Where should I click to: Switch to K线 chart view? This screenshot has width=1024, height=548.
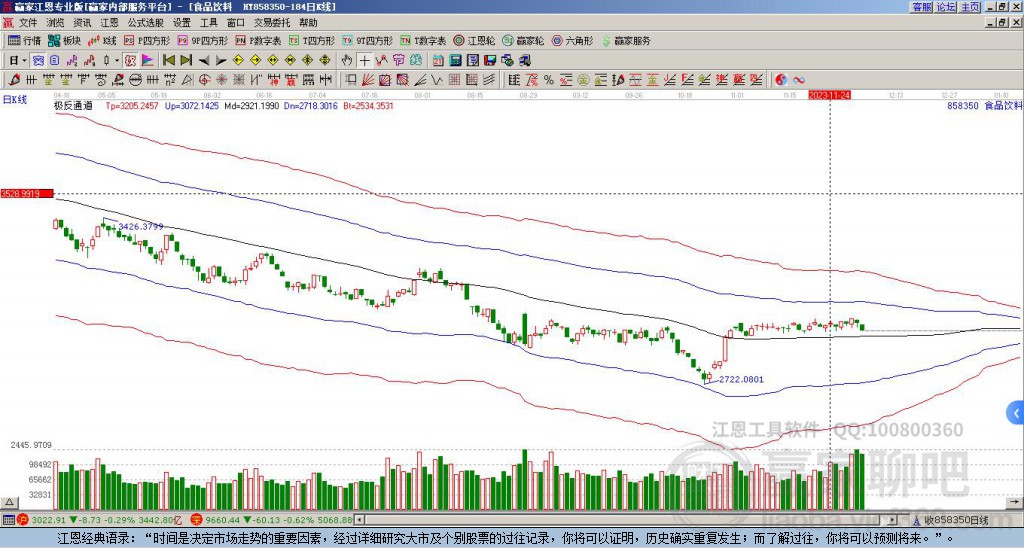pyautogui.click(x=102, y=40)
